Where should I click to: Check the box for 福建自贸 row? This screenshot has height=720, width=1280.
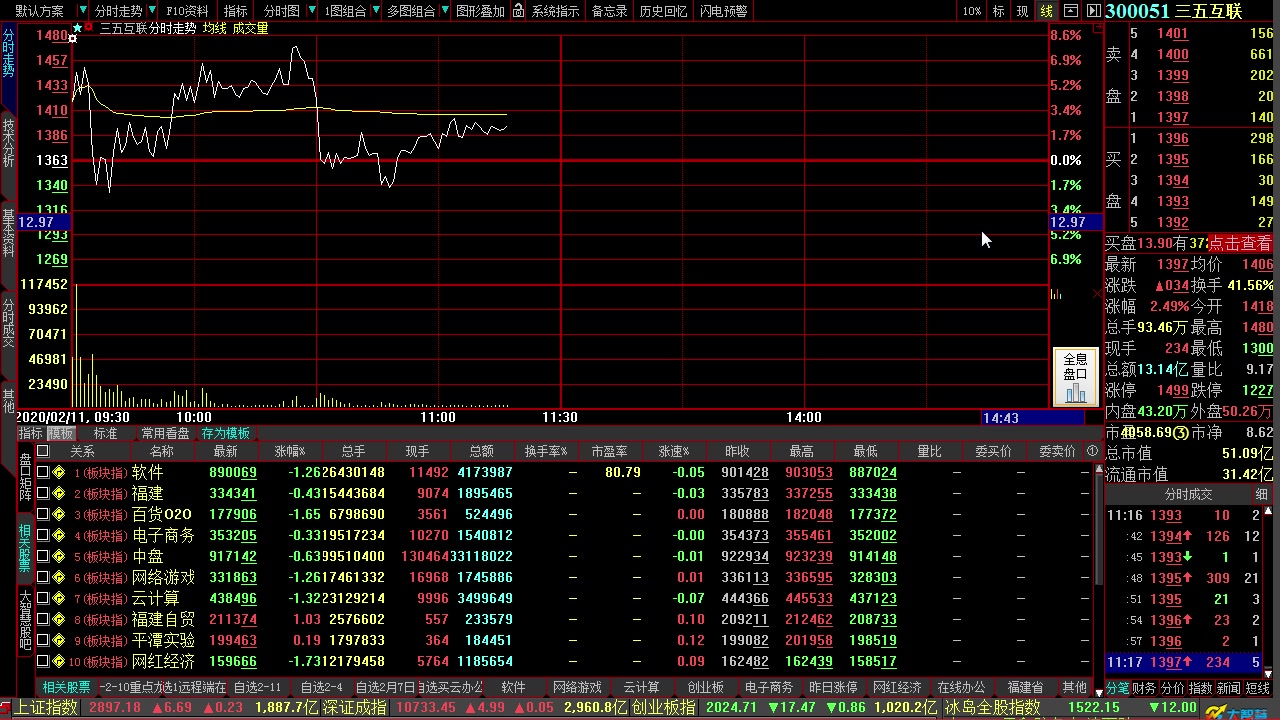[x=42, y=619]
